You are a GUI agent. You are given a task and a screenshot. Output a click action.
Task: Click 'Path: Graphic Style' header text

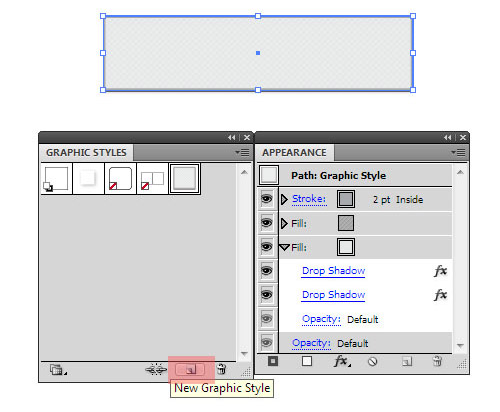(339, 176)
